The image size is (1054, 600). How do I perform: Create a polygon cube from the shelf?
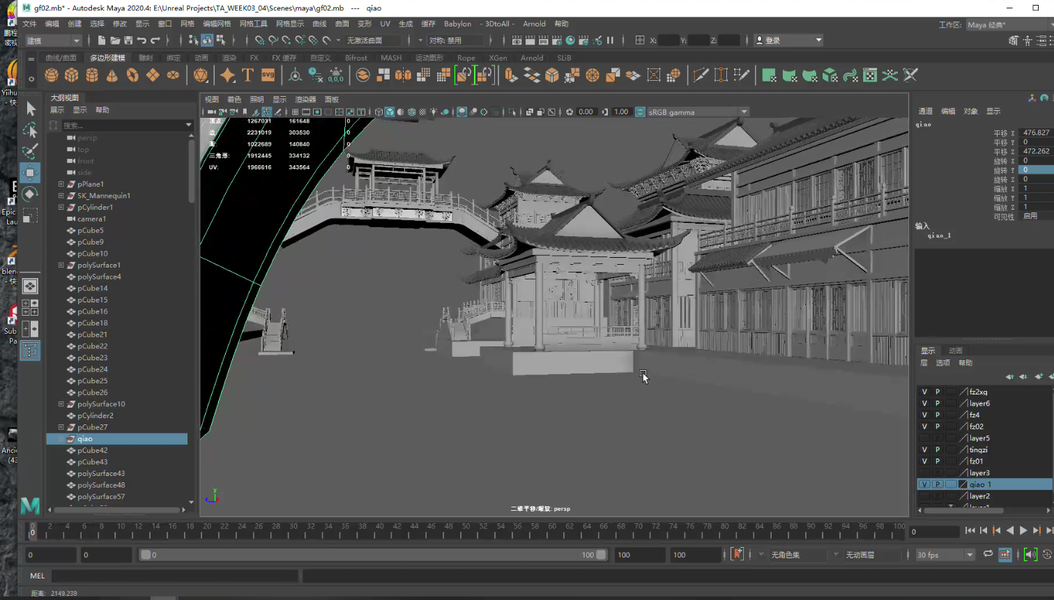click(71, 75)
